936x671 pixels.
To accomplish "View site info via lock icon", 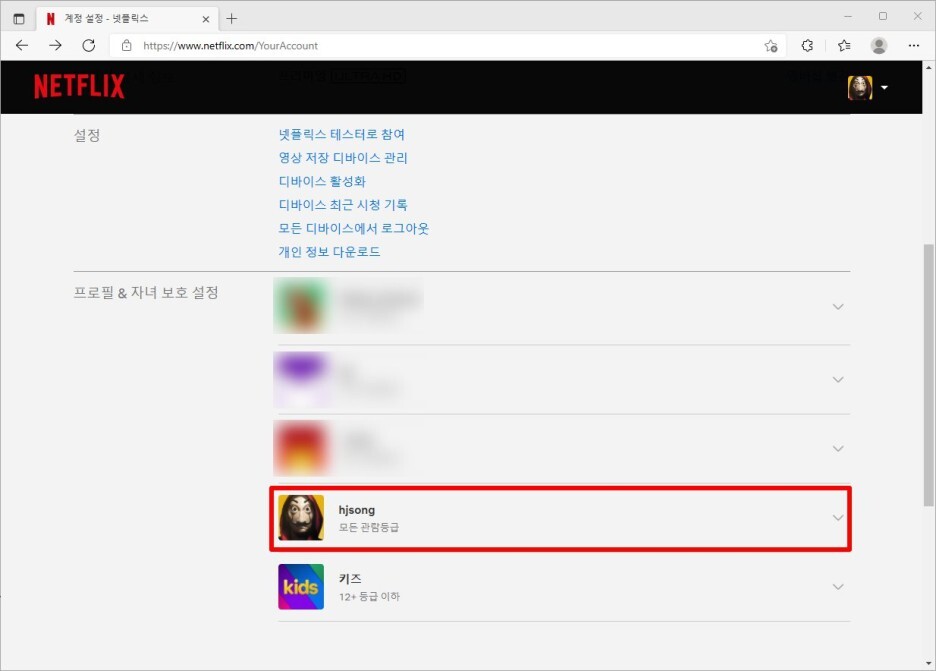I will tap(127, 45).
